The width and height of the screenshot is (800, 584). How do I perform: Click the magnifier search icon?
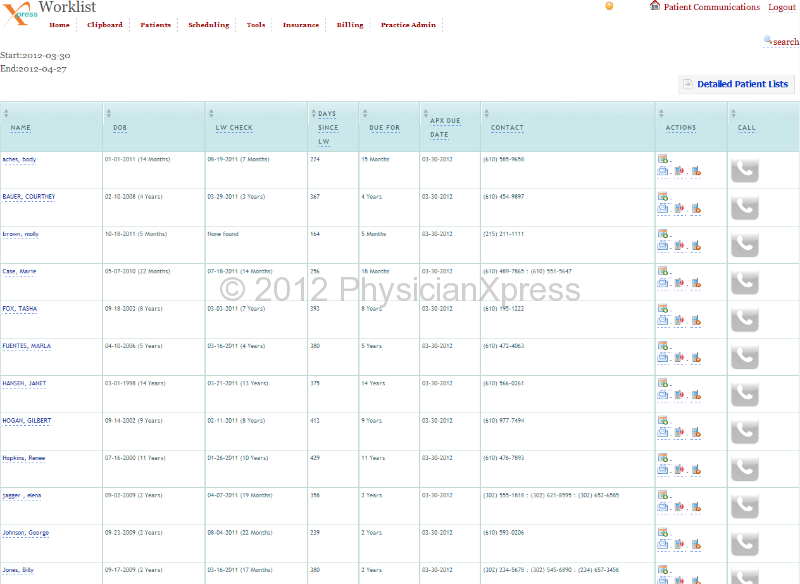pos(768,41)
